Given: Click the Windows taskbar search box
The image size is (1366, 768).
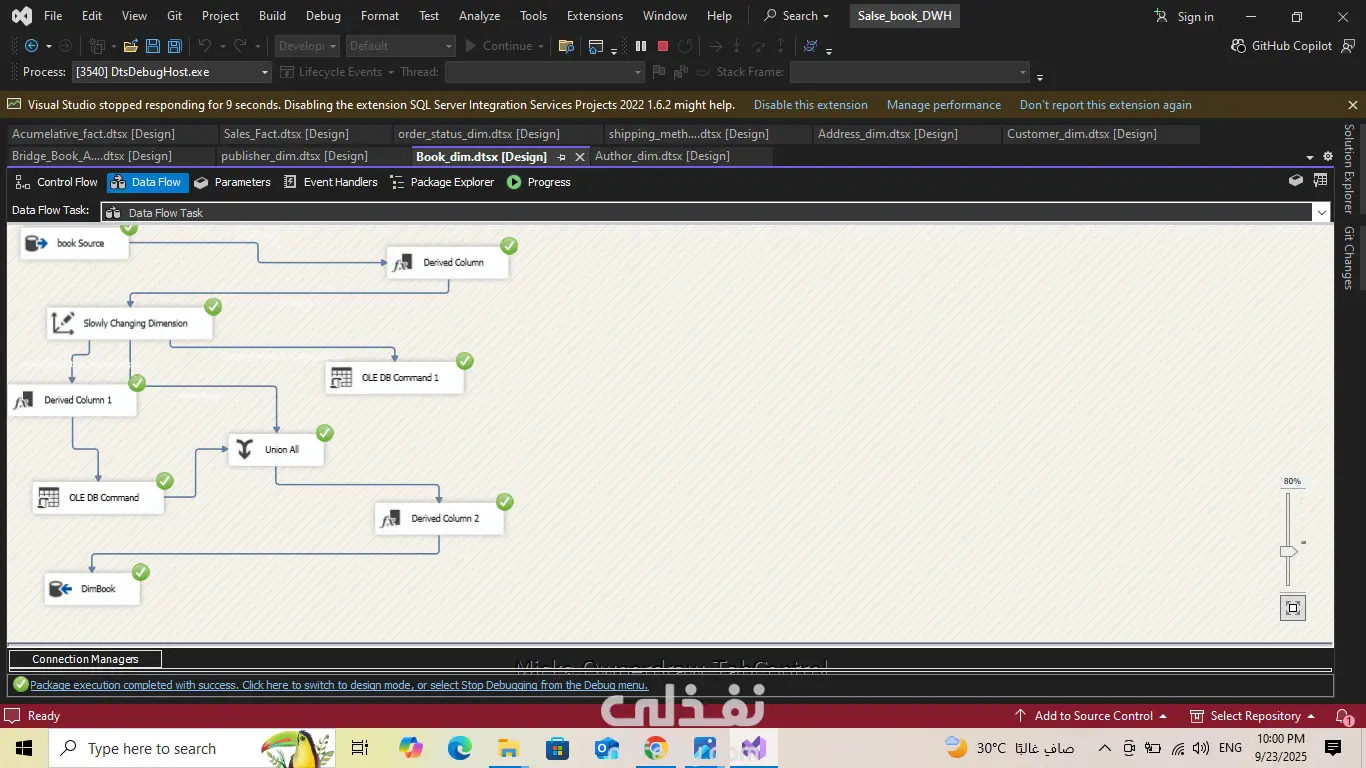Looking at the screenshot, I should [x=190, y=748].
